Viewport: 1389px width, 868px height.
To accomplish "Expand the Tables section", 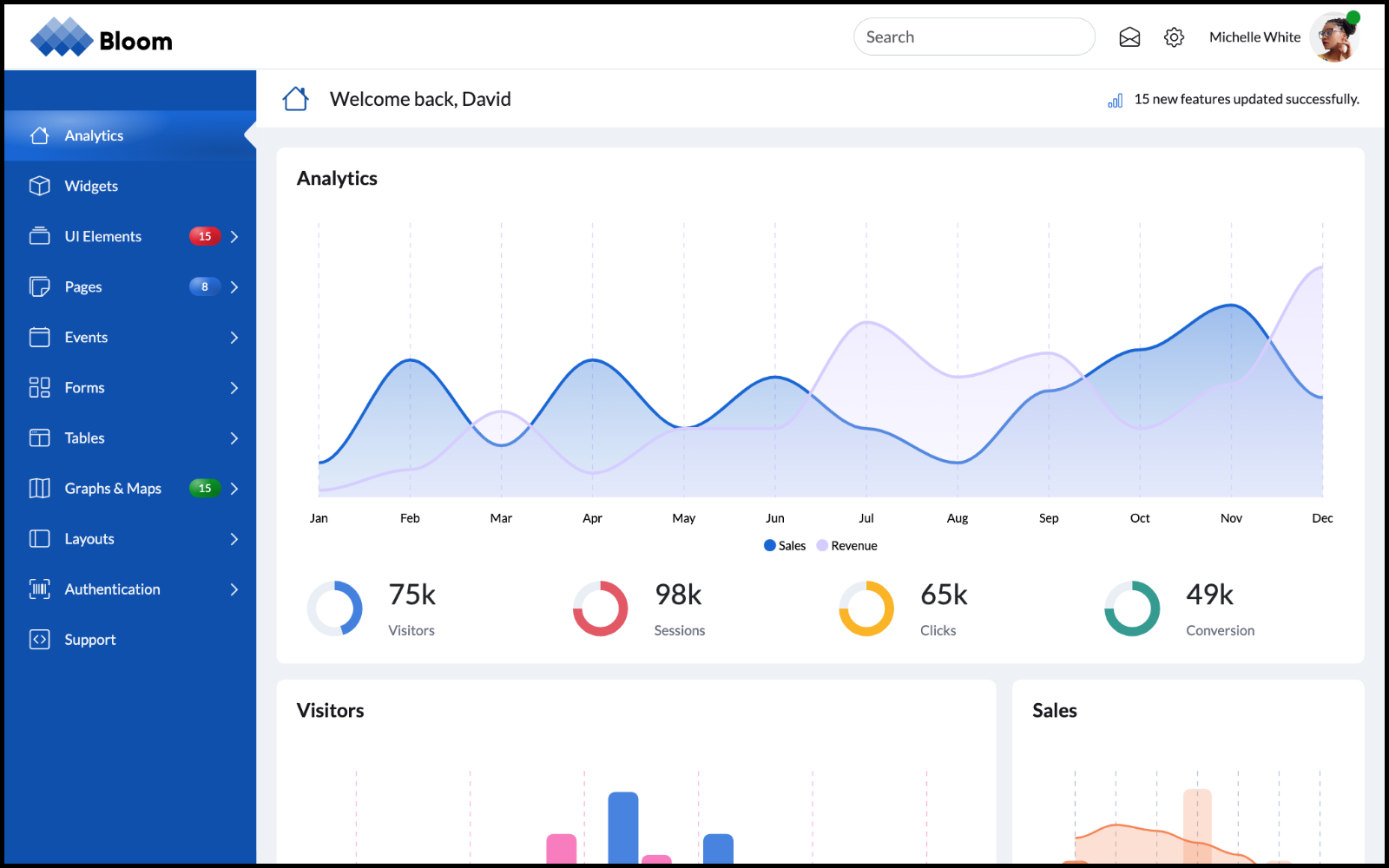I will pos(234,438).
